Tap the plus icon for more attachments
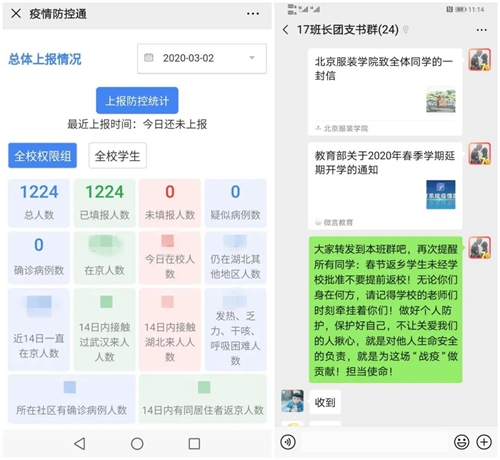 tap(484, 442)
